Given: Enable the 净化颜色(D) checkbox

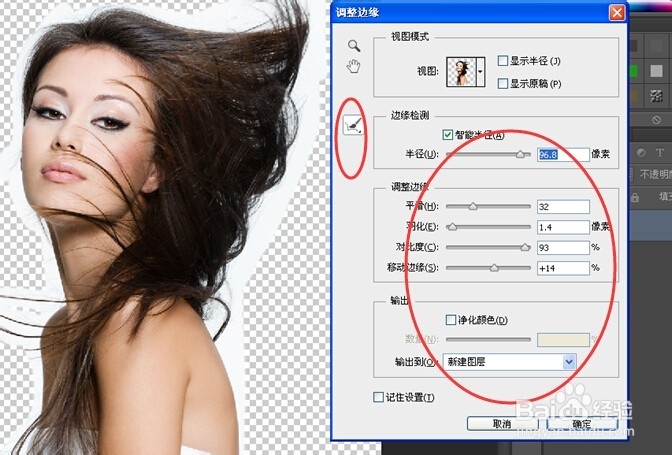Looking at the screenshot, I should [x=450, y=320].
